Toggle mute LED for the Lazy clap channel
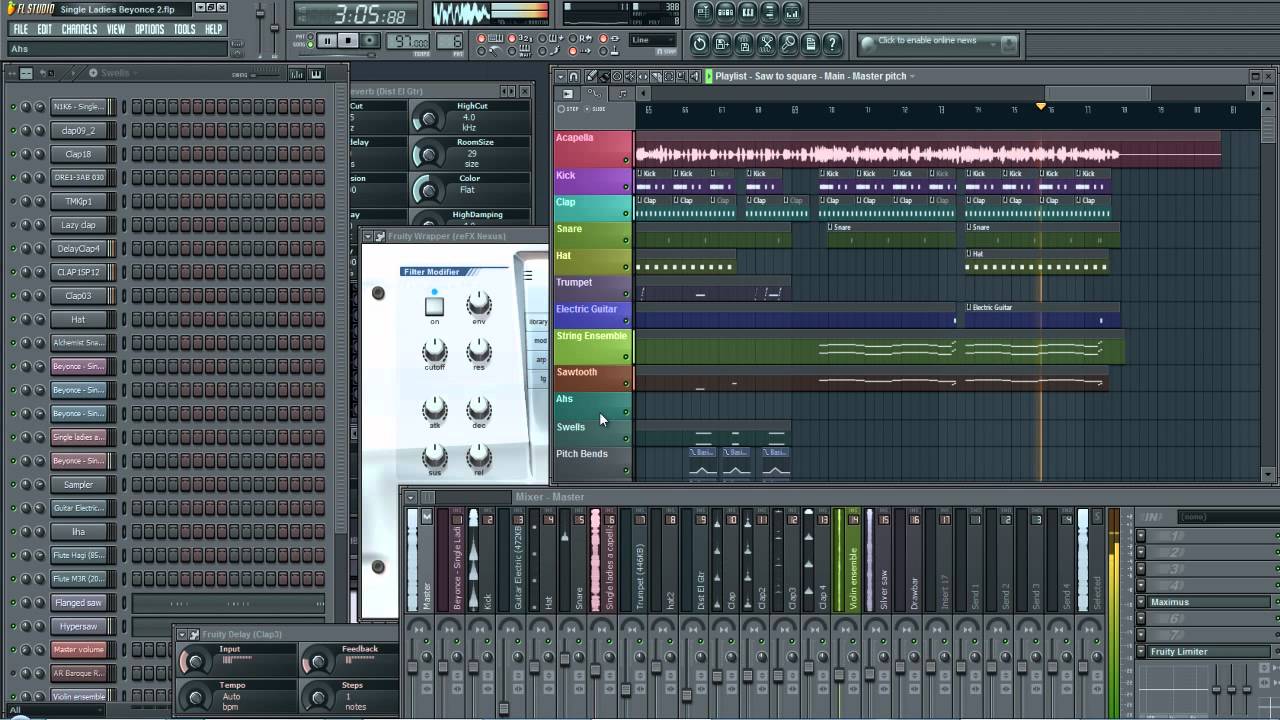The image size is (1280, 720). point(13,225)
